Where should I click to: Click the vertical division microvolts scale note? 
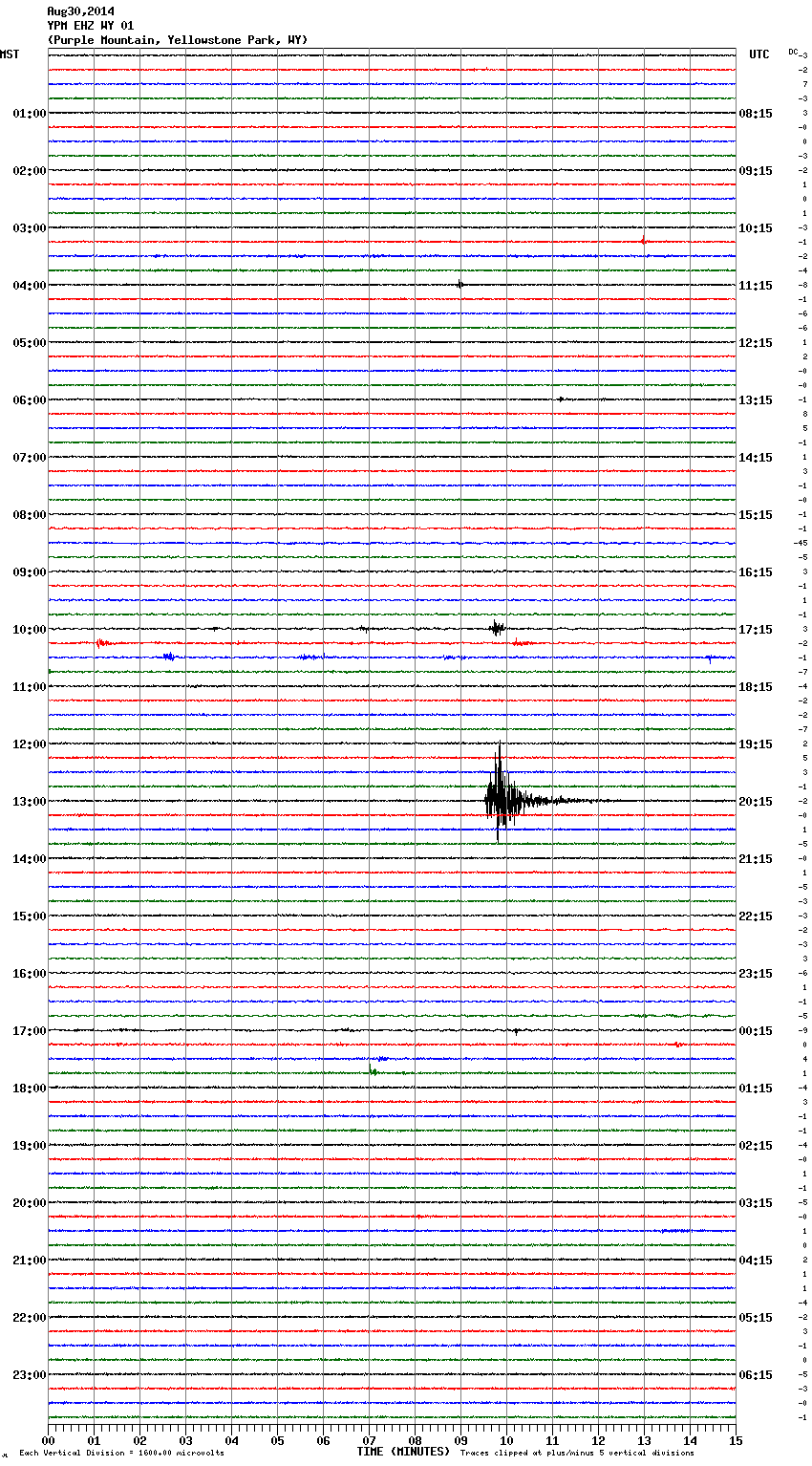tap(121, 1453)
